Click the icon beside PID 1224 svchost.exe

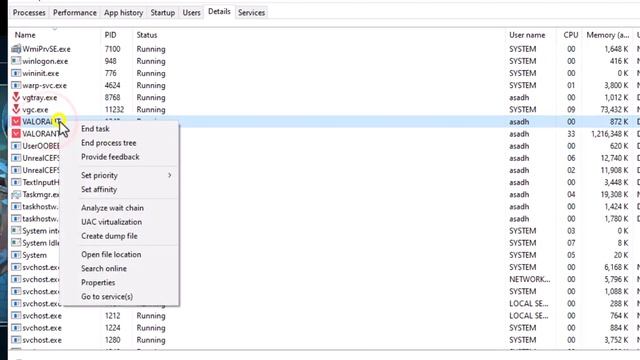[16, 328]
